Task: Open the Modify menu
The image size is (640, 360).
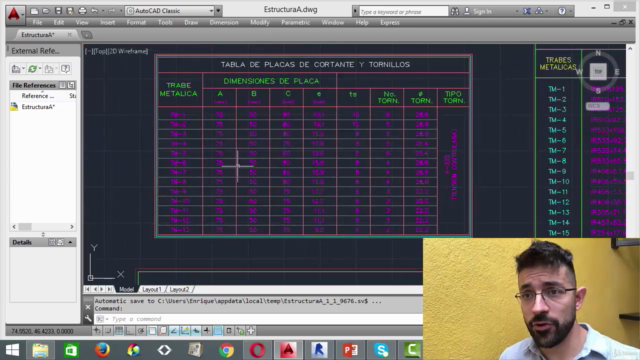Action: point(260,22)
